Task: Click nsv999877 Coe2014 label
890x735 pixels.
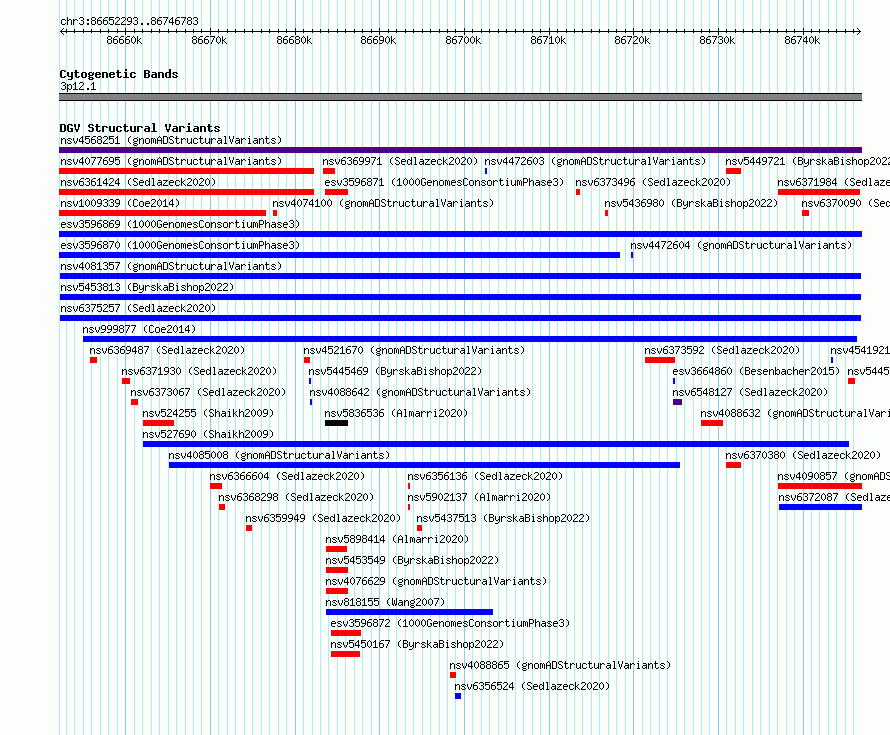Action: point(139,329)
